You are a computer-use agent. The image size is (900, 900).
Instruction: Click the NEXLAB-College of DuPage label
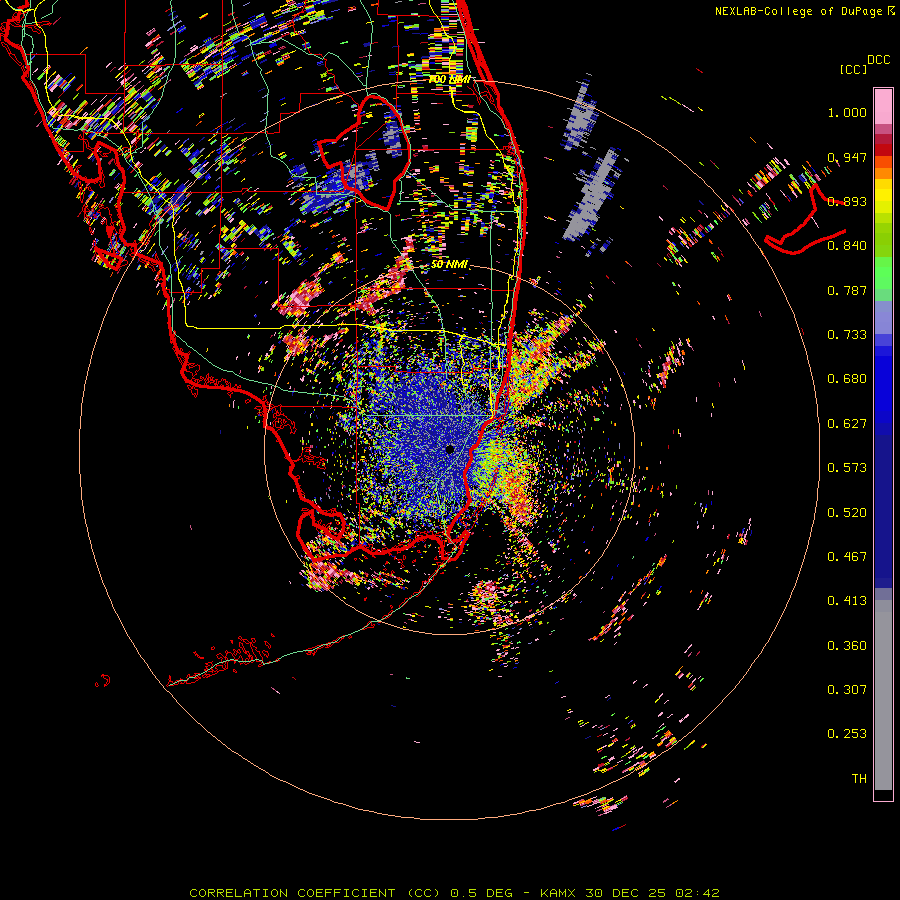pyautogui.click(x=805, y=11)
